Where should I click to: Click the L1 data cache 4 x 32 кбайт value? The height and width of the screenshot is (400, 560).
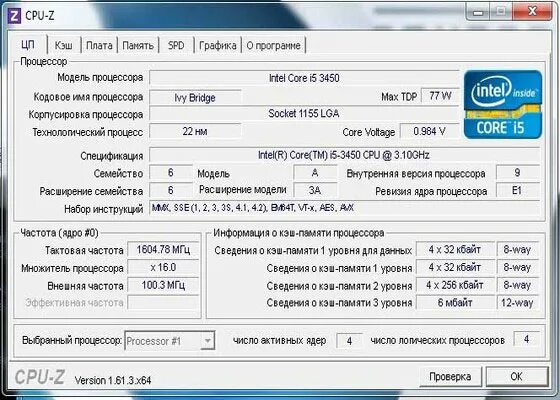455,249
